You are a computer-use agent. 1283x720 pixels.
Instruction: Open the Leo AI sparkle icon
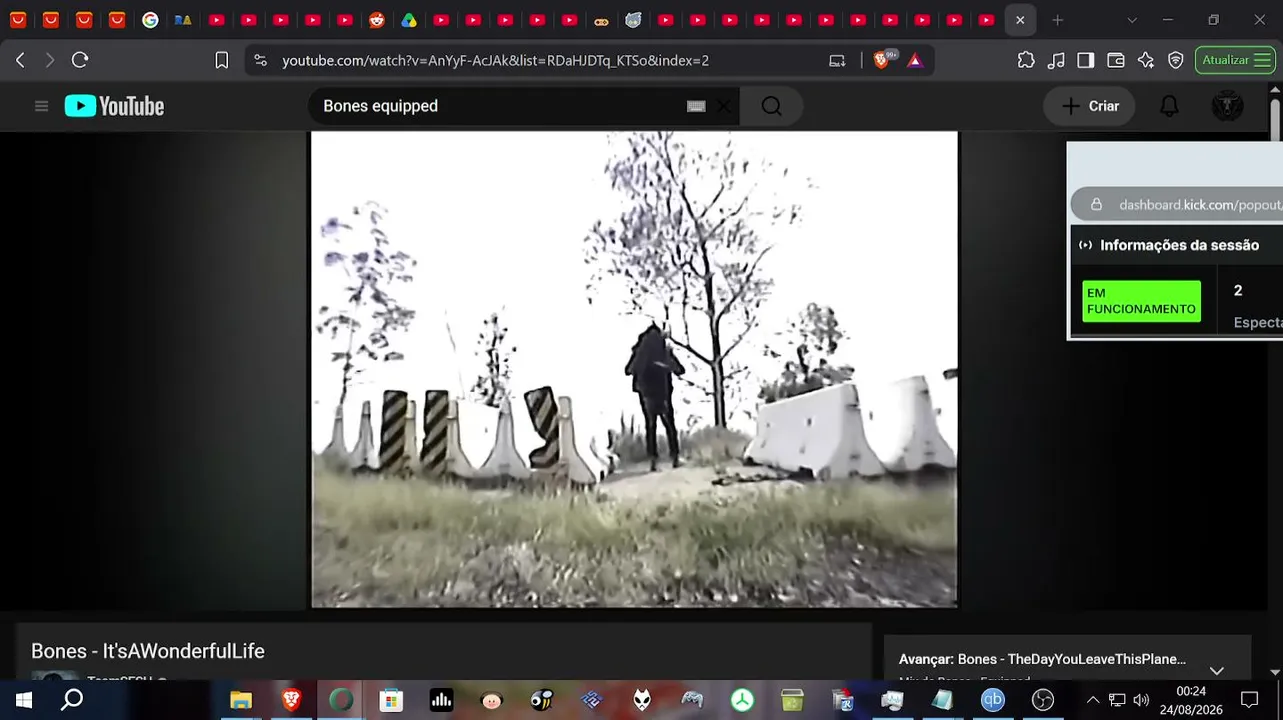(1146, 60)
